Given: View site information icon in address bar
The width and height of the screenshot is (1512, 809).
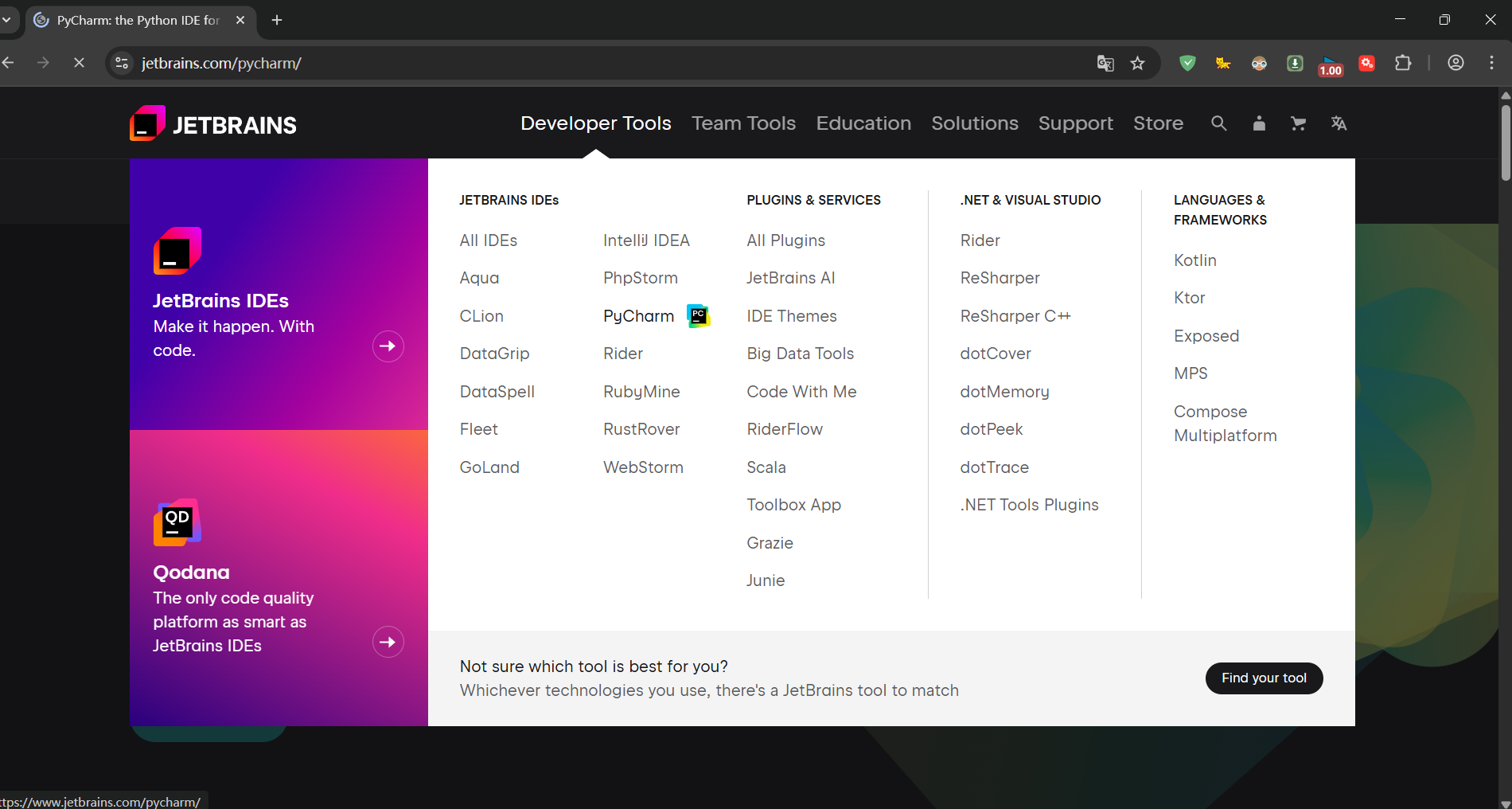Looking at the screenshot, I should pyautogui.click(x=122, y=63).
